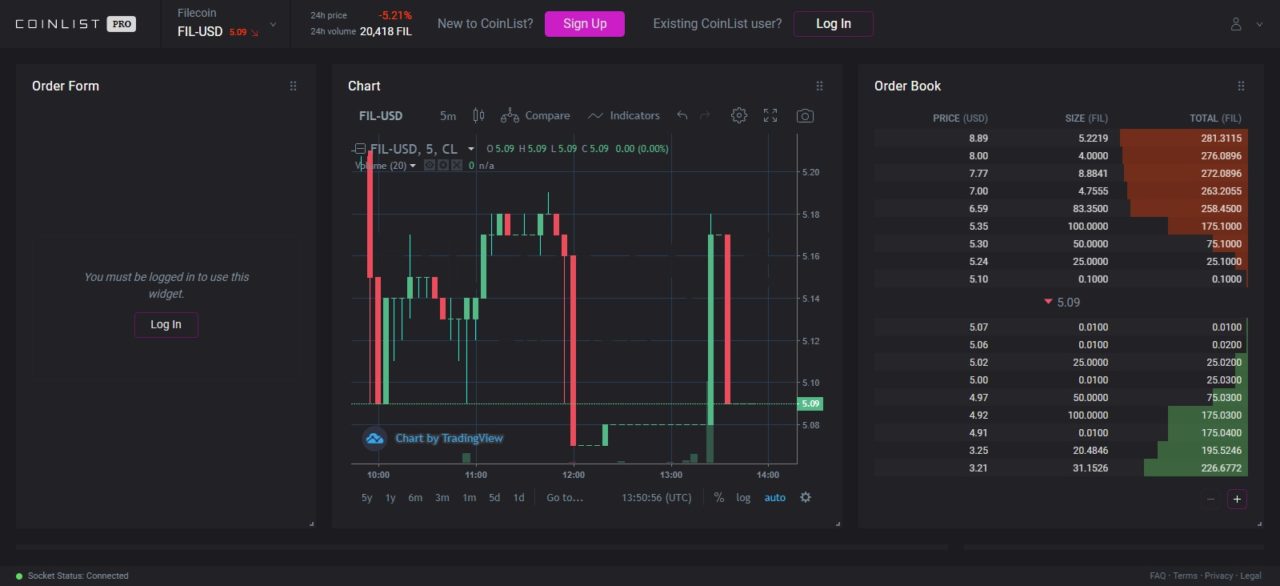Click the Compare symbols icon
This screenshot has width=1280, height=586.
click(x=510, y=116)
